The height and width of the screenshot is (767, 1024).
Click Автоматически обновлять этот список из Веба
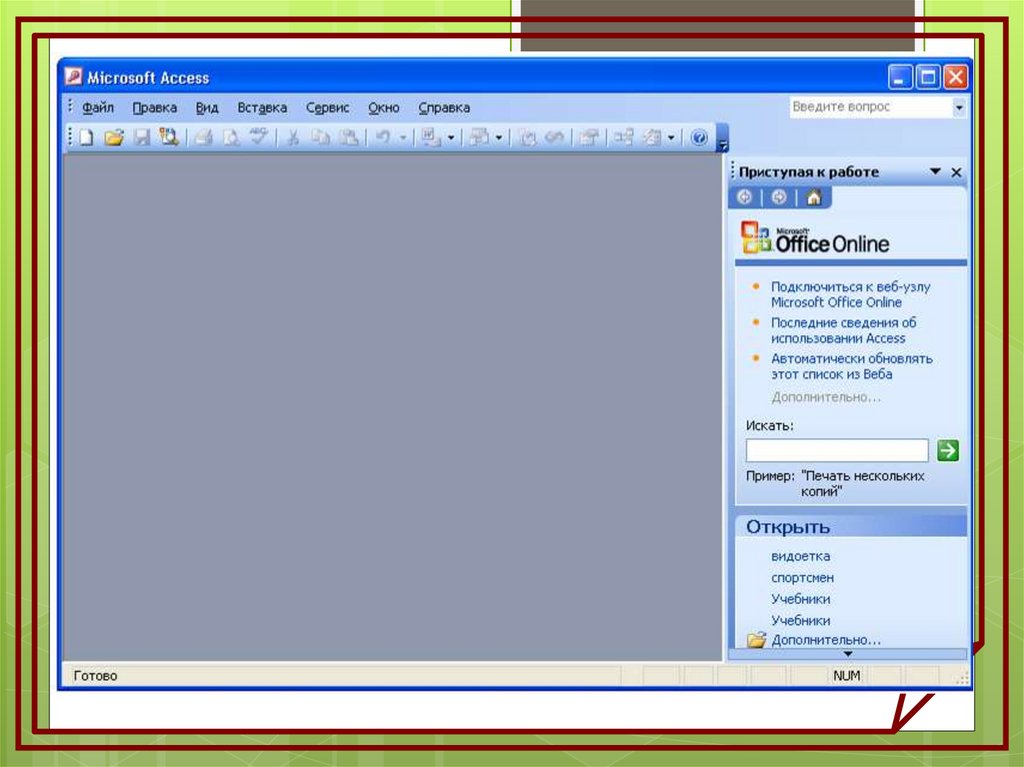[x=852, y=367]
